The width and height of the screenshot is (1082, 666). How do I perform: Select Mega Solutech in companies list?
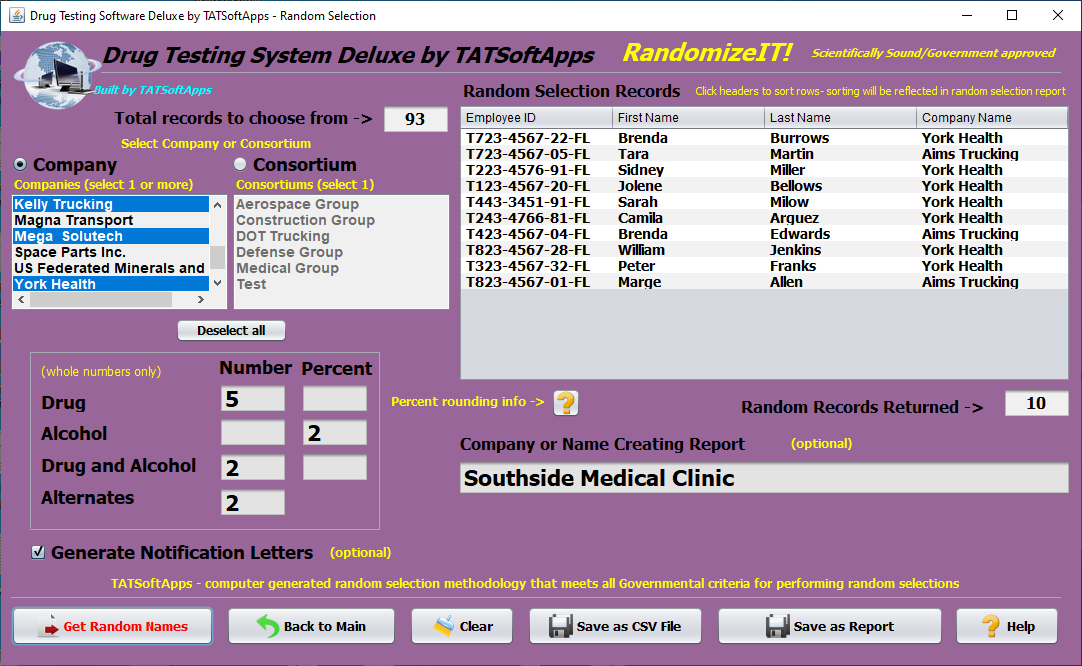[110, 236]
